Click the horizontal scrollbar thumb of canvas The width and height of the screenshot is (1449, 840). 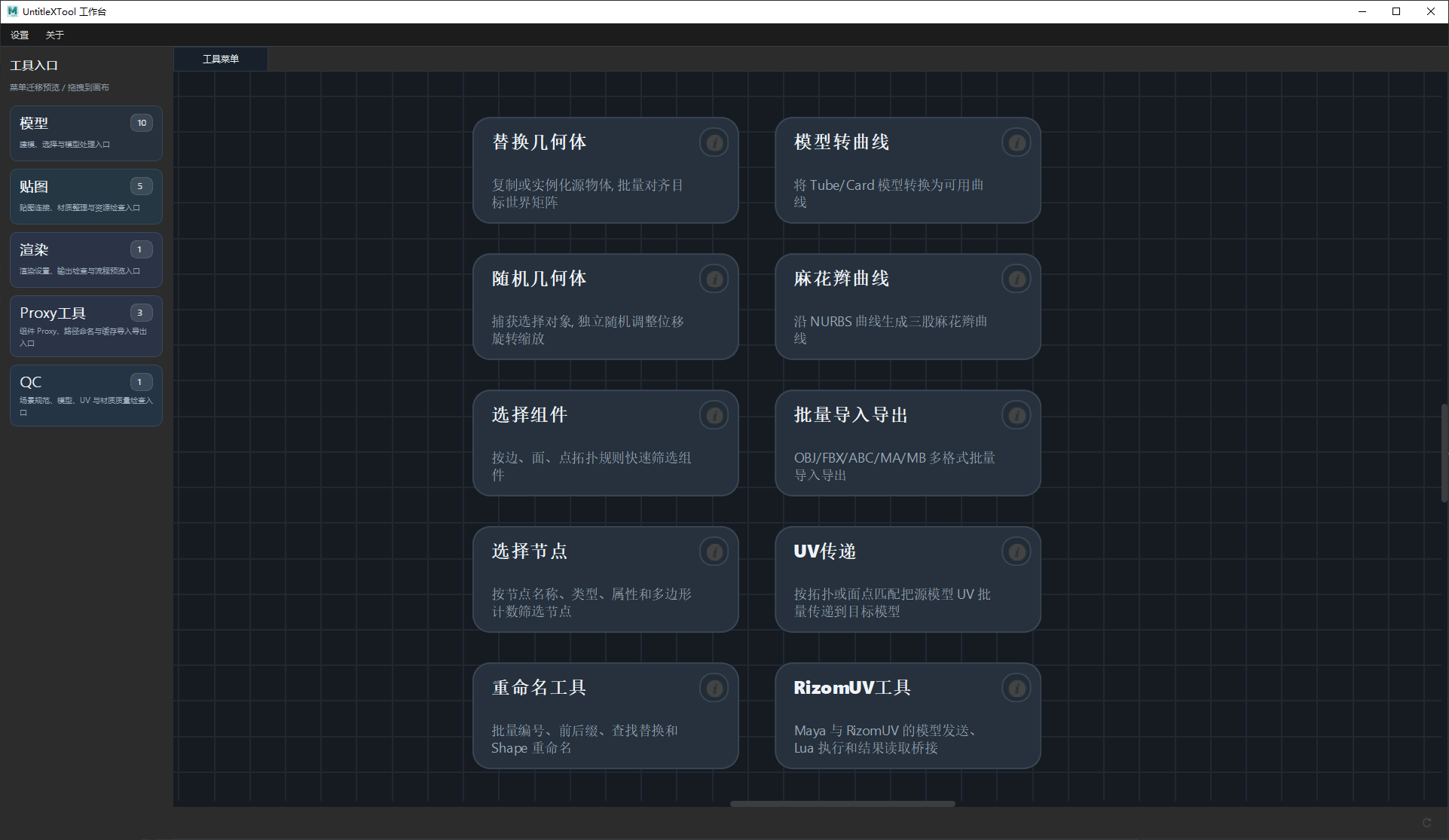click(x=842, y=803)
